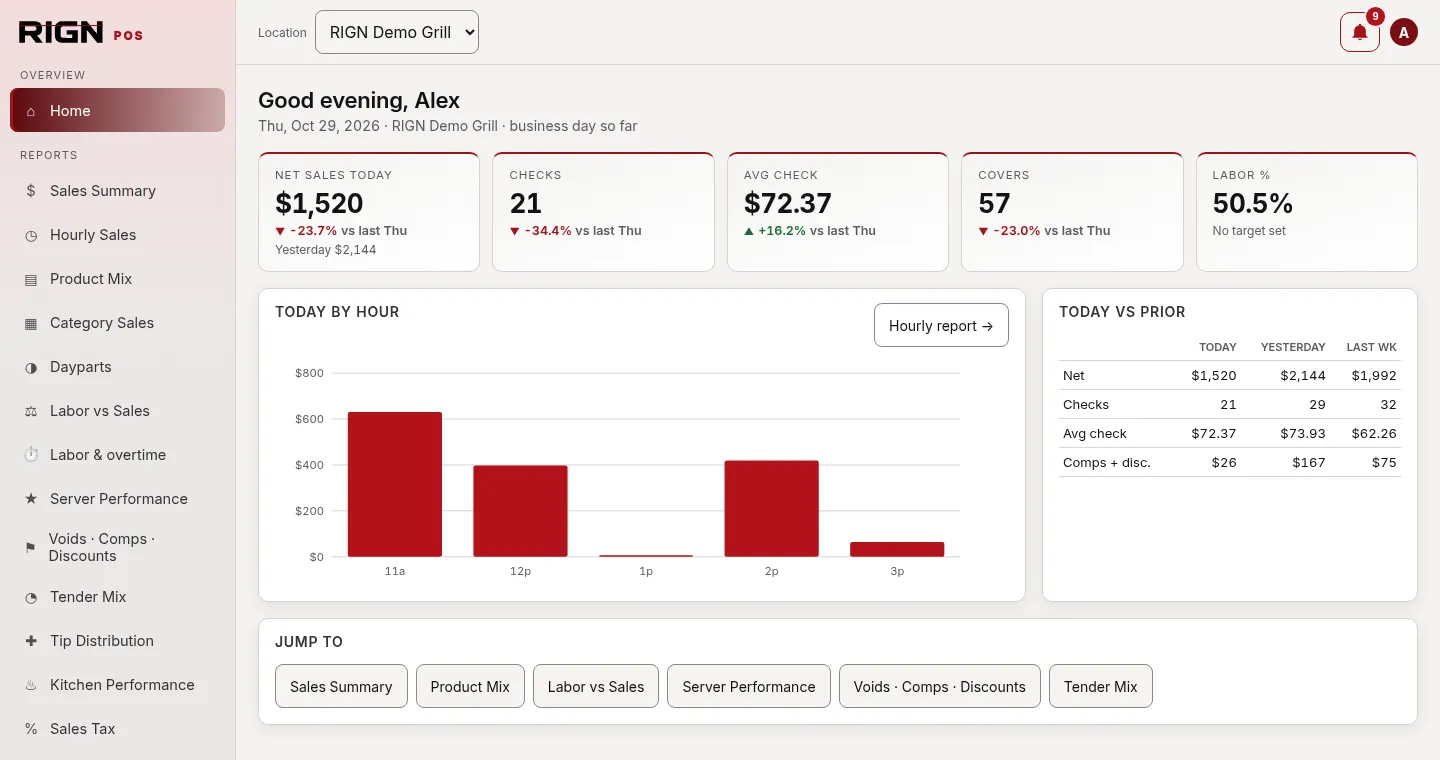Screen dimensions: 1440x760
Task: Click the house icon beside Home
Action: pyautogui.click(x=31, y=111)
